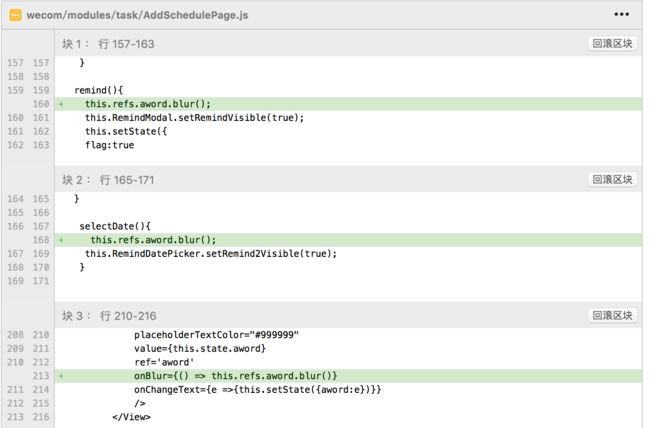The height and width of the screenshot is (428, 650).
Task: Click the file path AddSchedulePage.js header
Action: 137,15
